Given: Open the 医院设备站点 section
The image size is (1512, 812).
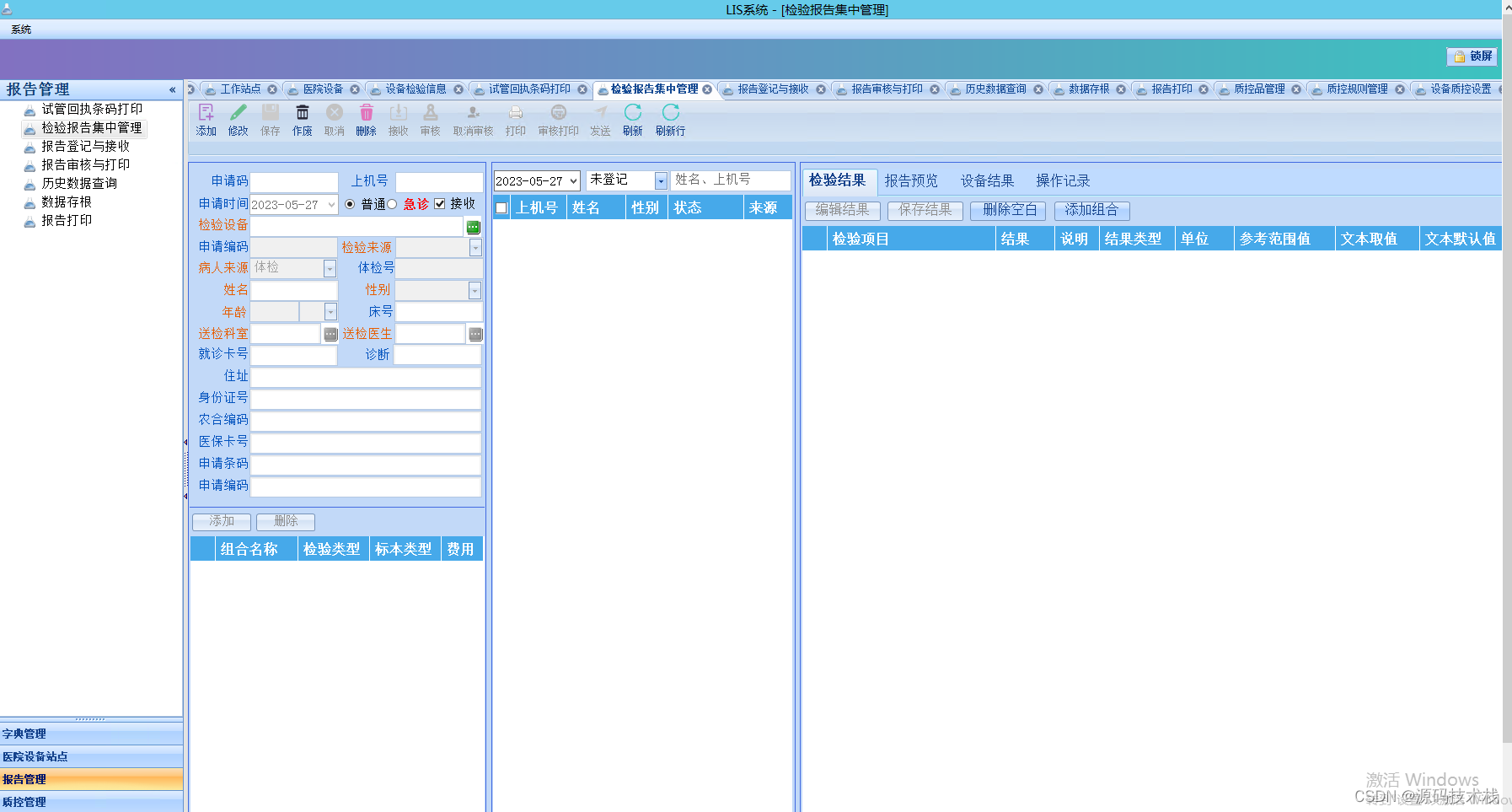Looking at the screenshot, I should coord(91,757).
